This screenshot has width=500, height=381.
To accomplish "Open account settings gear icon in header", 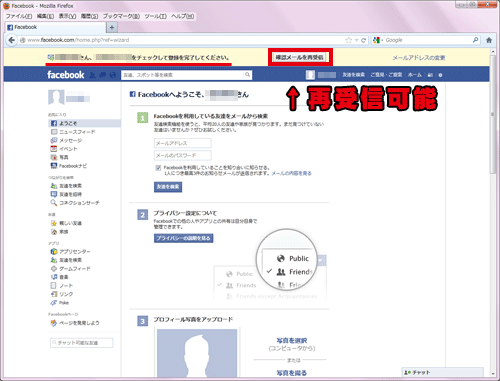I will pos(440,75).
